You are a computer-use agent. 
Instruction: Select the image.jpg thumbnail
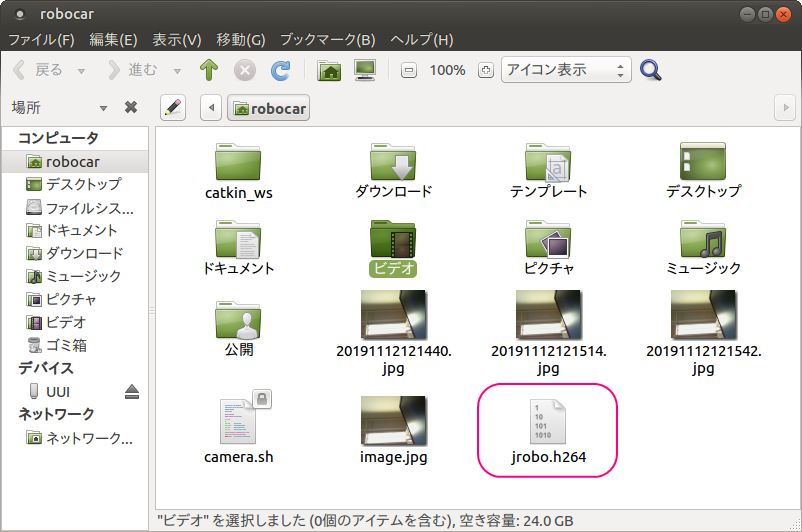pos(393,430)
